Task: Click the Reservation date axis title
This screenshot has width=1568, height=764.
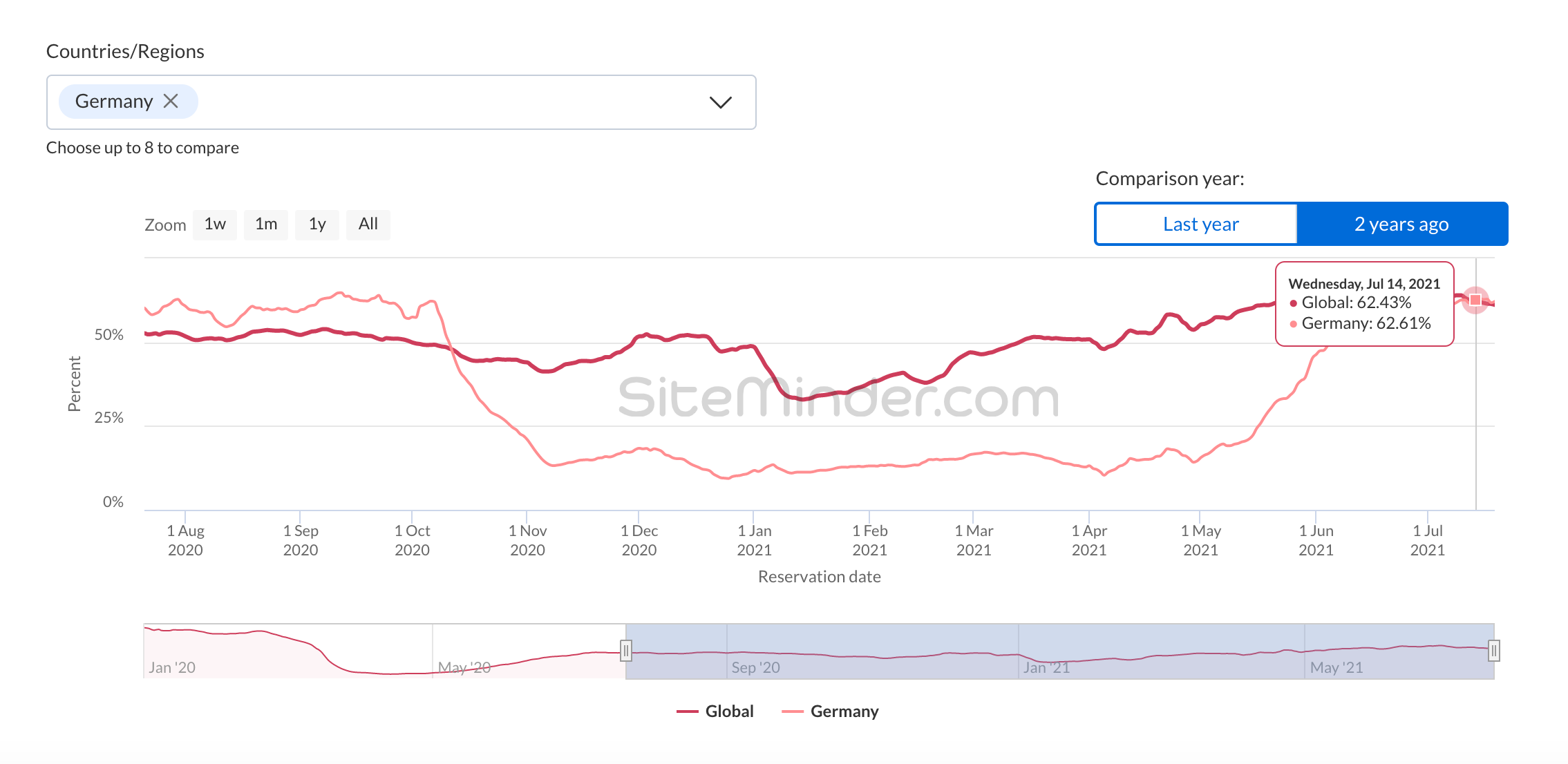Action: point(820,577)
